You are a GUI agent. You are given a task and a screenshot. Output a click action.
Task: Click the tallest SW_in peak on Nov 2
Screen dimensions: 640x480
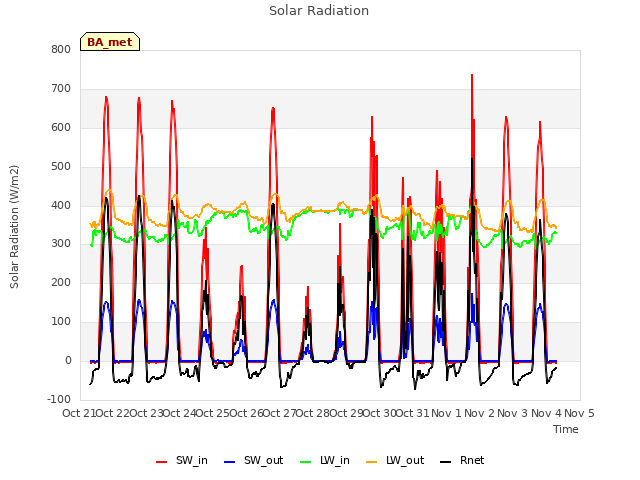pyautogui.click(x=472, y=75)
